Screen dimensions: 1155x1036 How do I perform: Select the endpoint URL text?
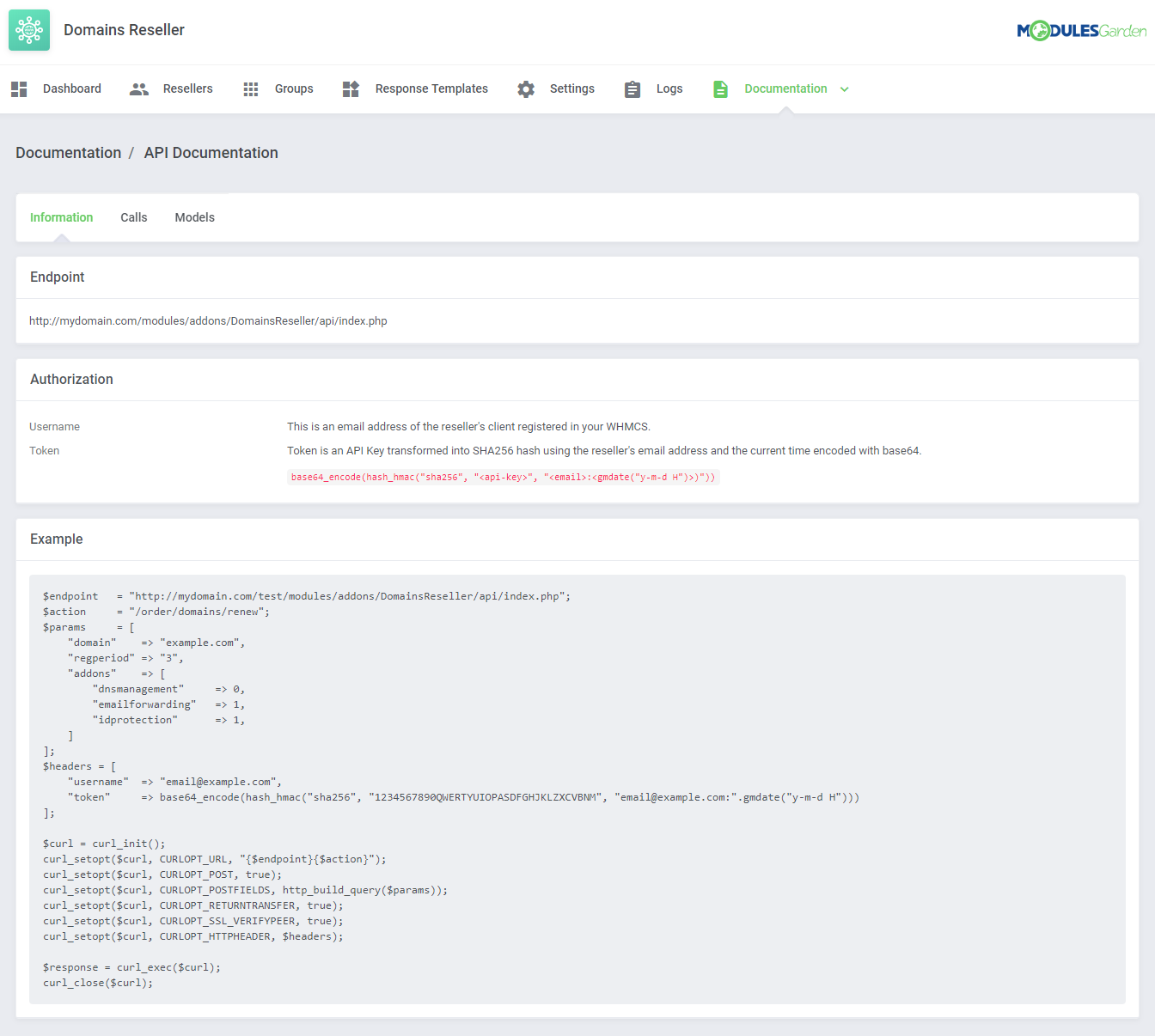click(208, 320)
